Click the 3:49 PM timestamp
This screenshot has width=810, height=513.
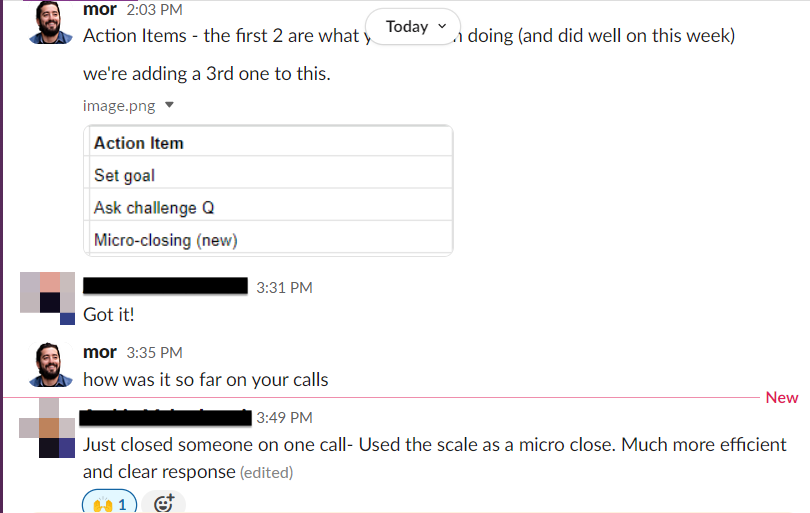tap(284, 417)
